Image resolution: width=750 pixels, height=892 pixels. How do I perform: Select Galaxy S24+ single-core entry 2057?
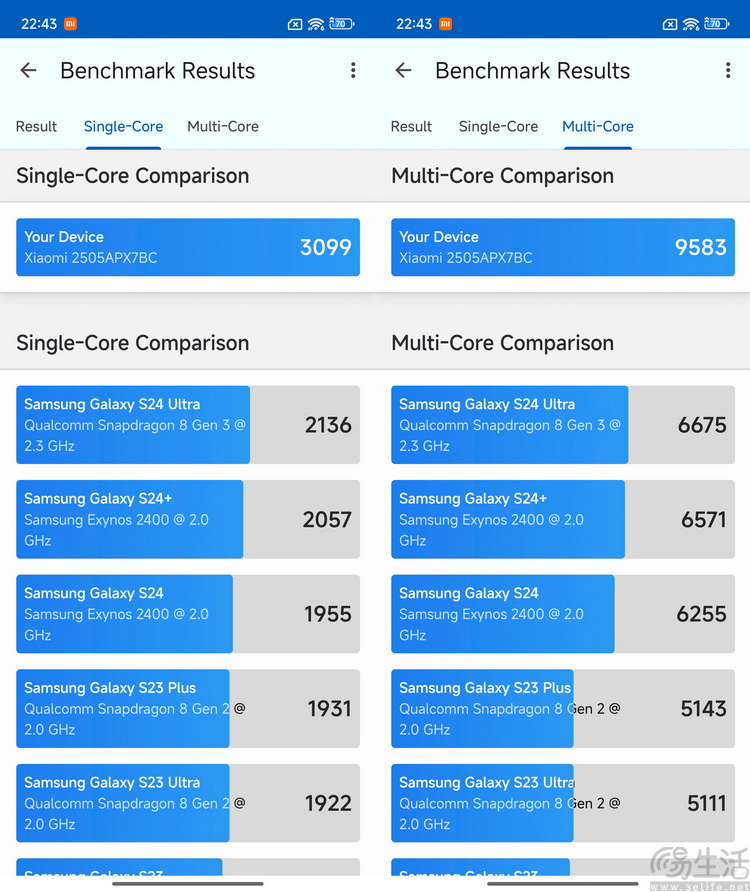[x=188, y=519]
